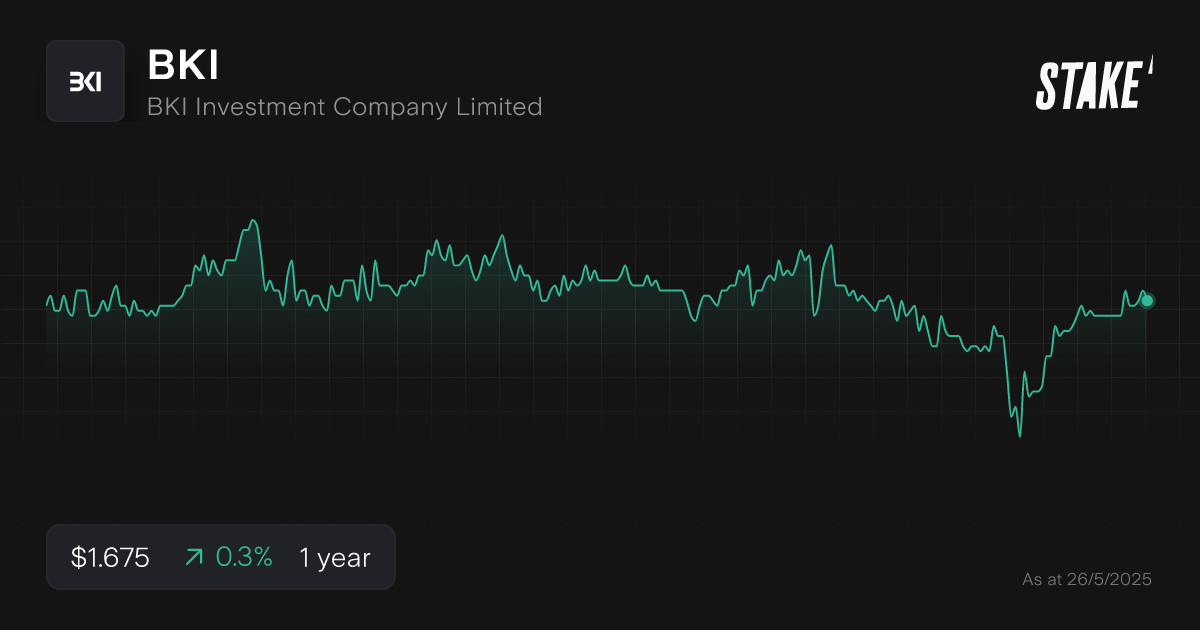Toggle the 0.3% percentage change display
This screenshot has width=1200, height=630.
(245, 557)
